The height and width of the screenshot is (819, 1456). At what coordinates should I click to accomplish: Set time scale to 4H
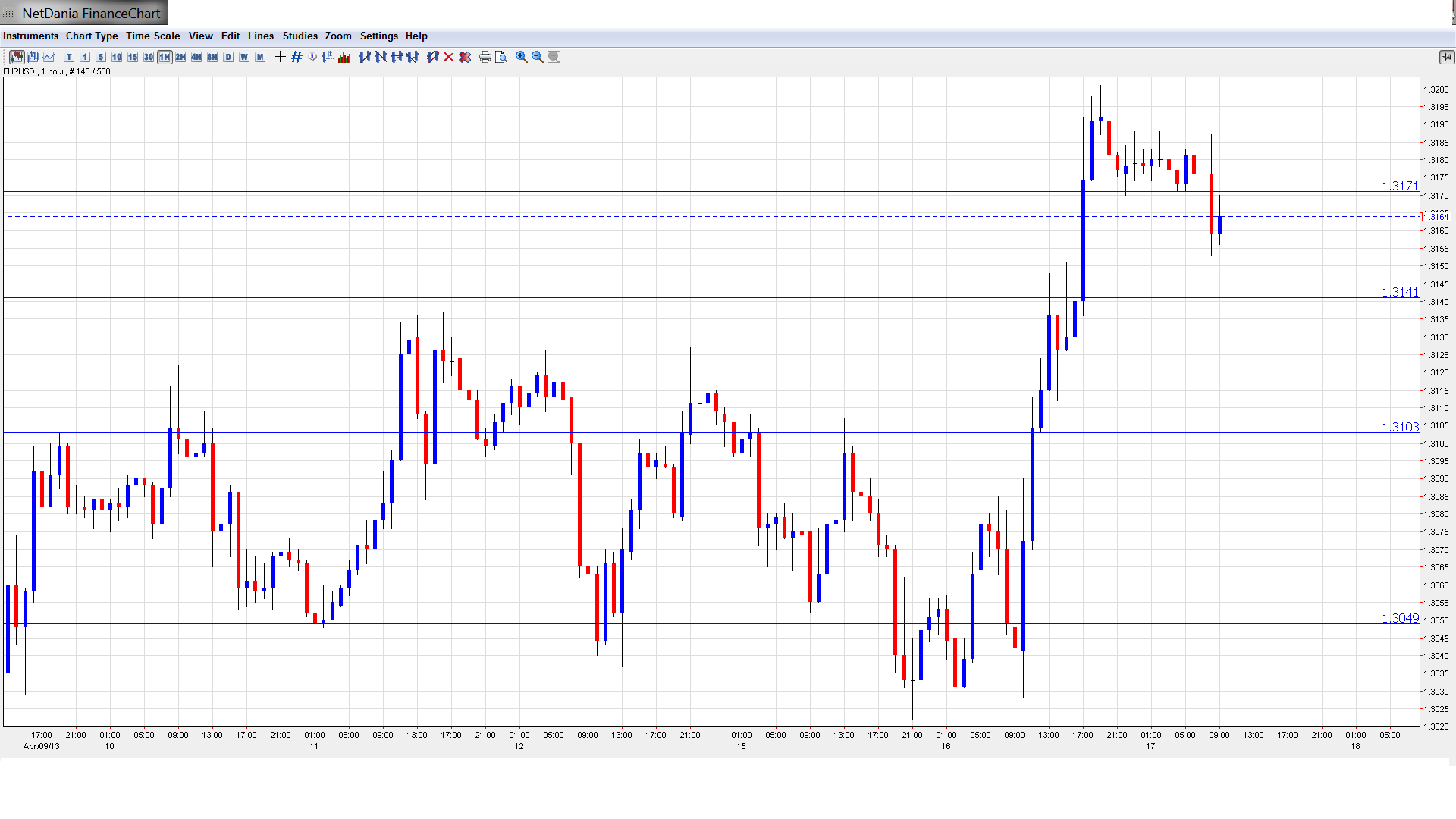point(196,57)
